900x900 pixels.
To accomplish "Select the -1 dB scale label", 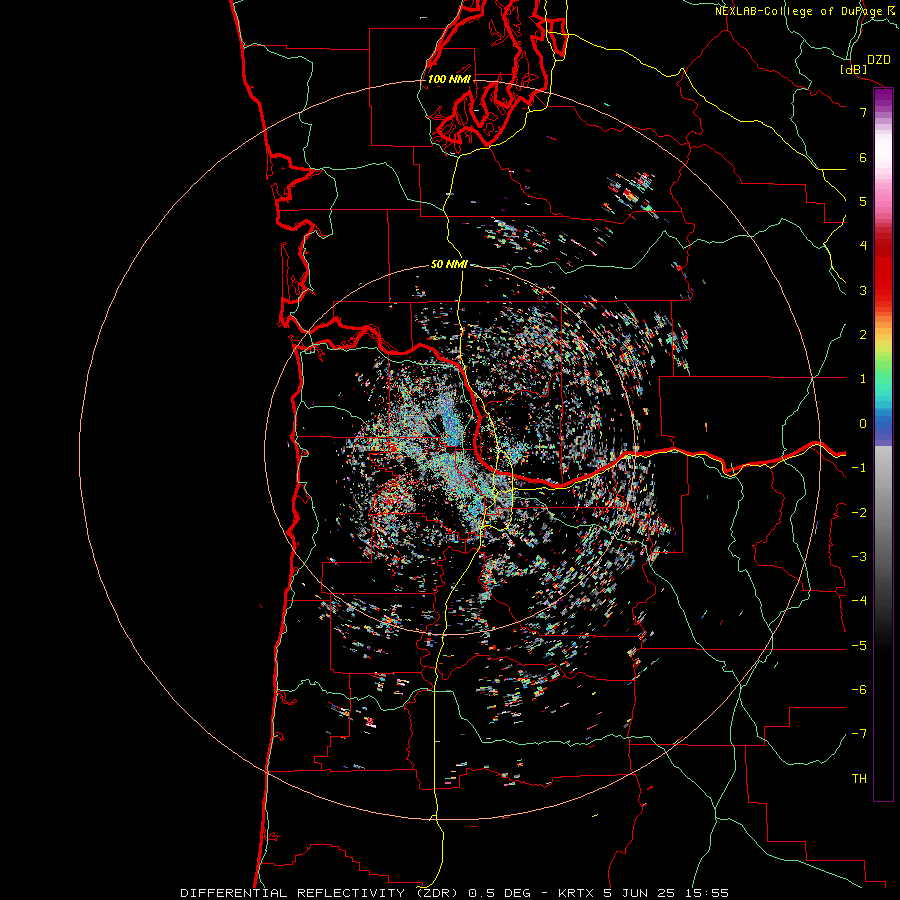I will click(859, 468).
